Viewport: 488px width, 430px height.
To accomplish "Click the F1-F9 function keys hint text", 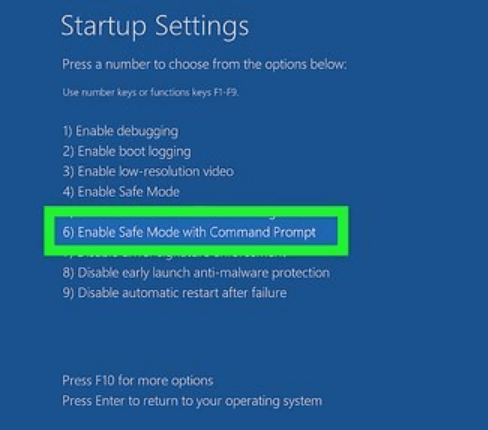I will pyautogui.click(x=150, y=92).
